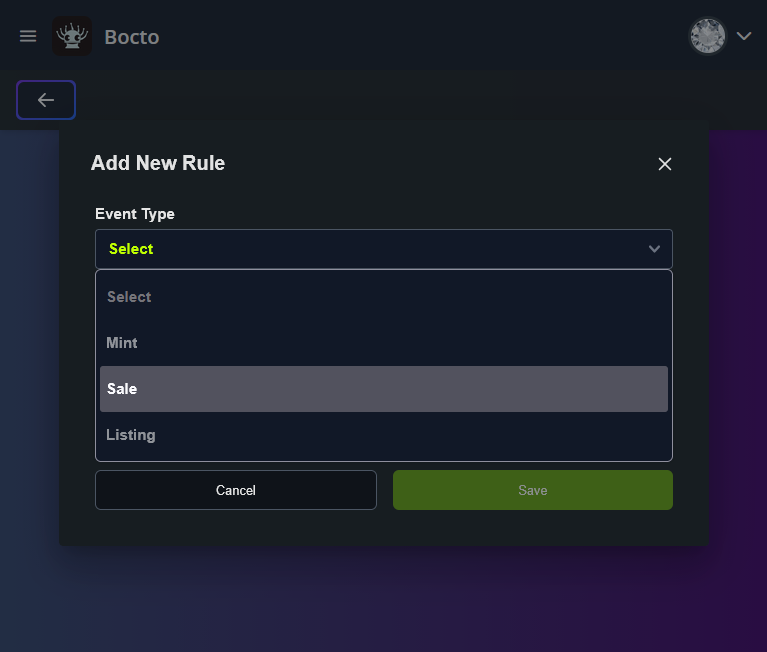
Task: Click the Bocto app title text
Action: point(132,37)
